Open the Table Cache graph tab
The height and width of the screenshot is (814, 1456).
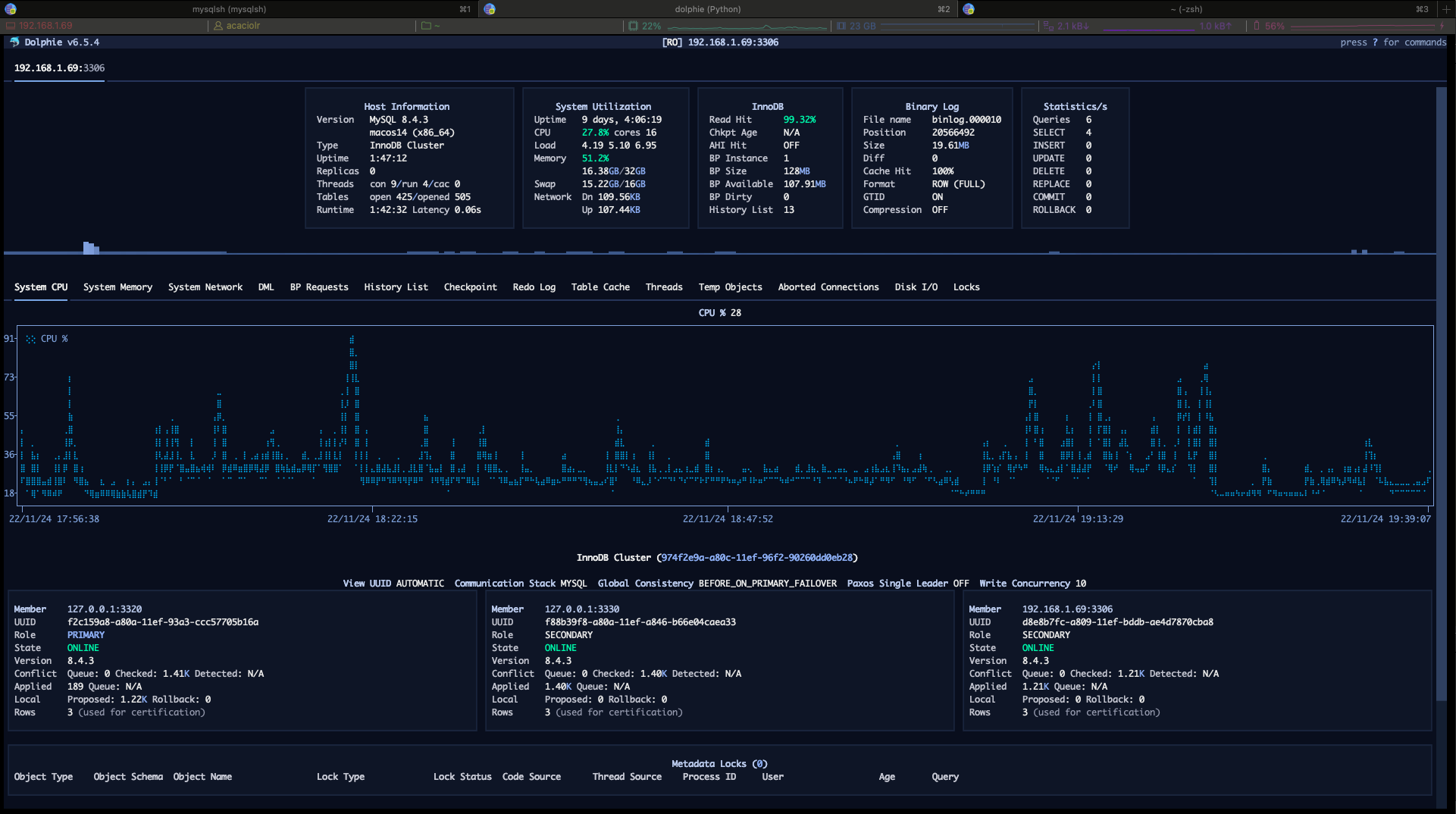(600, 287)
